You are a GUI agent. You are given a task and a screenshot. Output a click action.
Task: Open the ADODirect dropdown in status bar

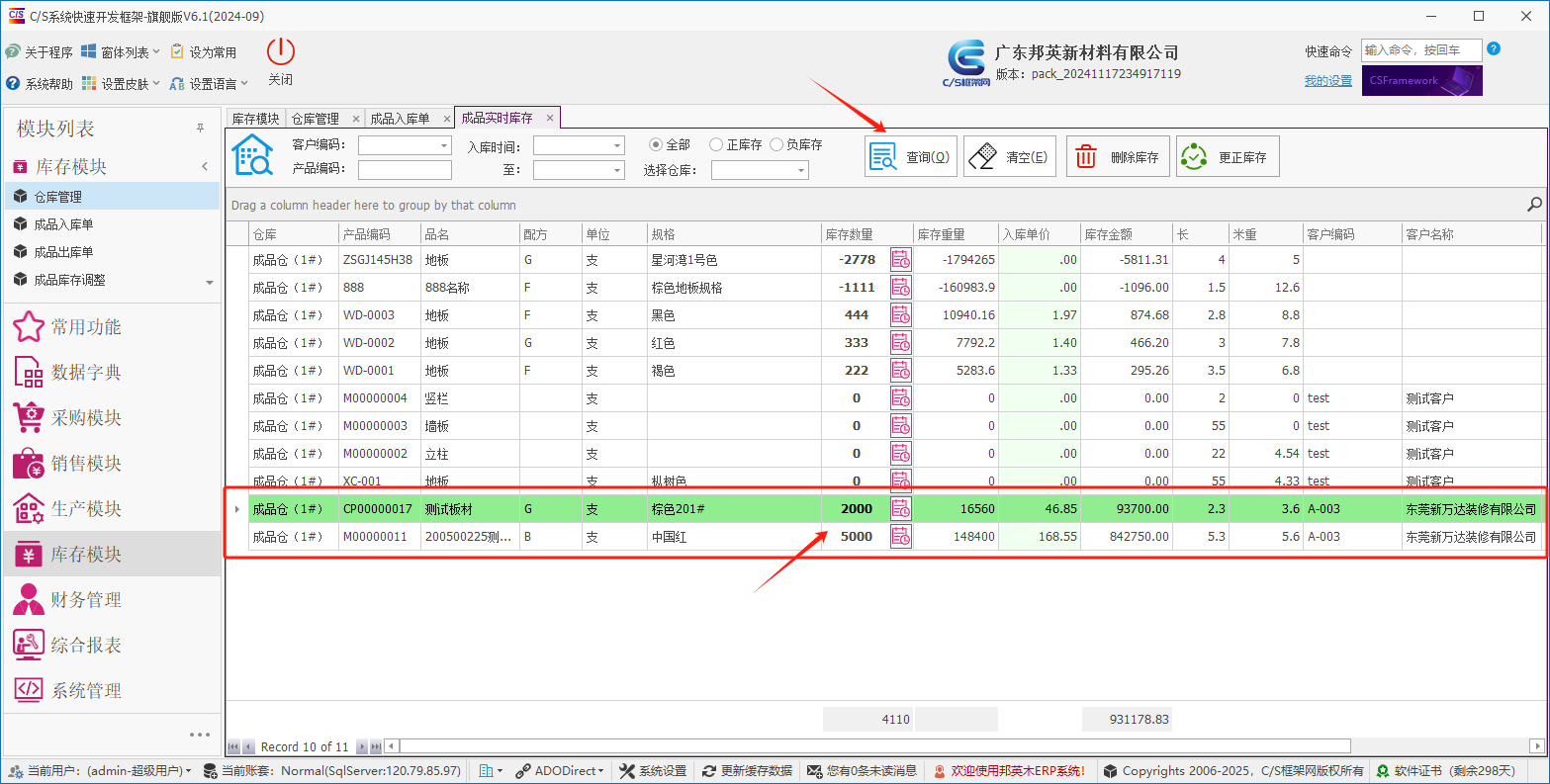click(561, 771)
